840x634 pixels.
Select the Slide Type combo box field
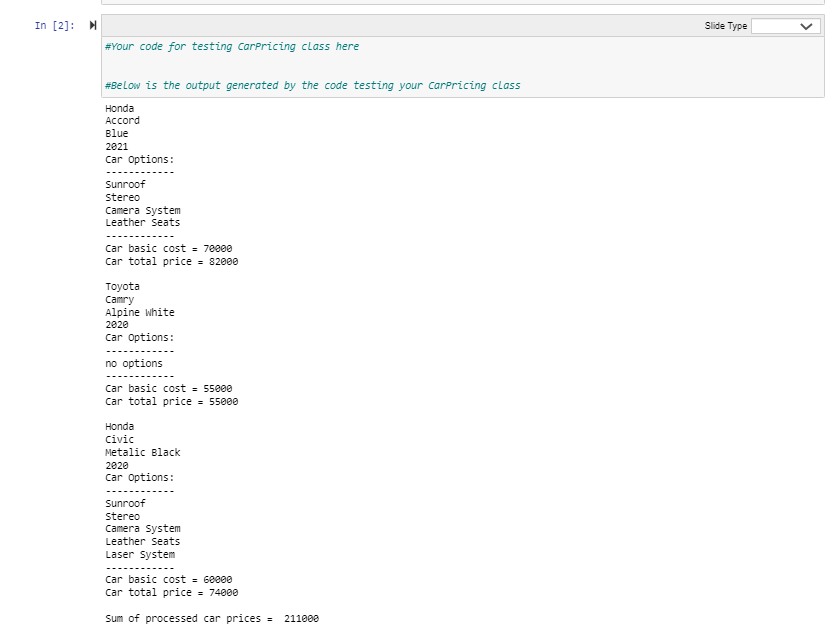(x=785, y=25)
